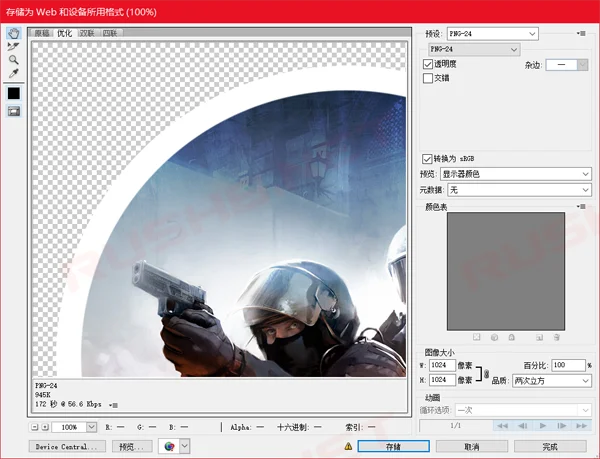
Task: Uncheck 转换为 sRGB checkbox
Action: tap(427, 159)
